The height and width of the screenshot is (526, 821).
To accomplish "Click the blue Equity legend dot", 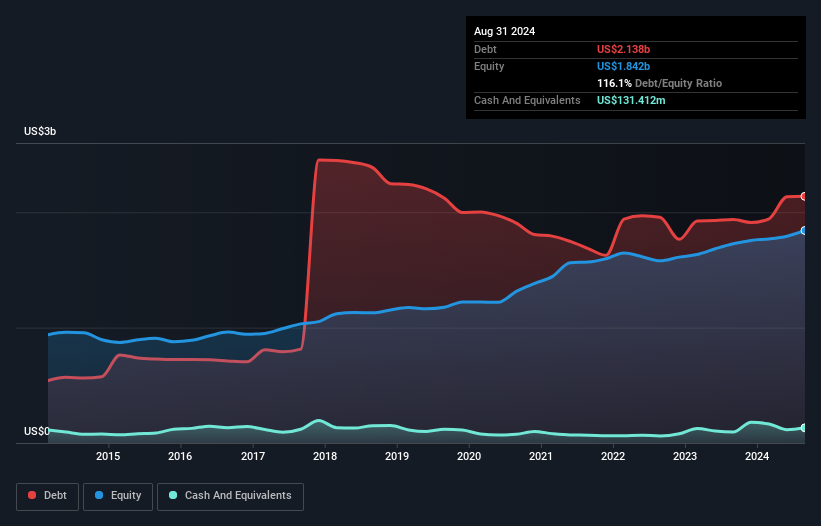I will [x=99, y=495].
